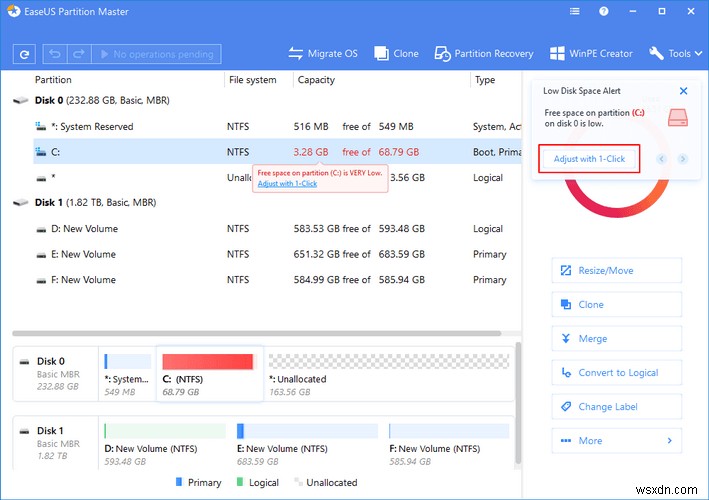Viewport: 709px width, 500px height.
Task: Select D: New Volume row
Action: [x=277, y=229]
